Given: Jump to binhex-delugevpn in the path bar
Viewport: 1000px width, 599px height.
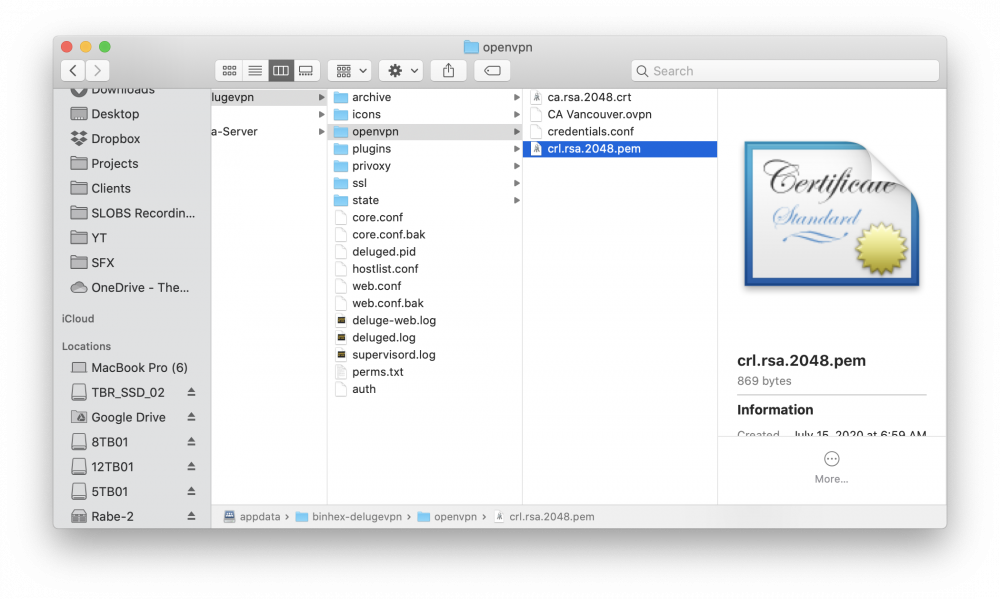Looking at the screenshot, I should tap(349, 517).
